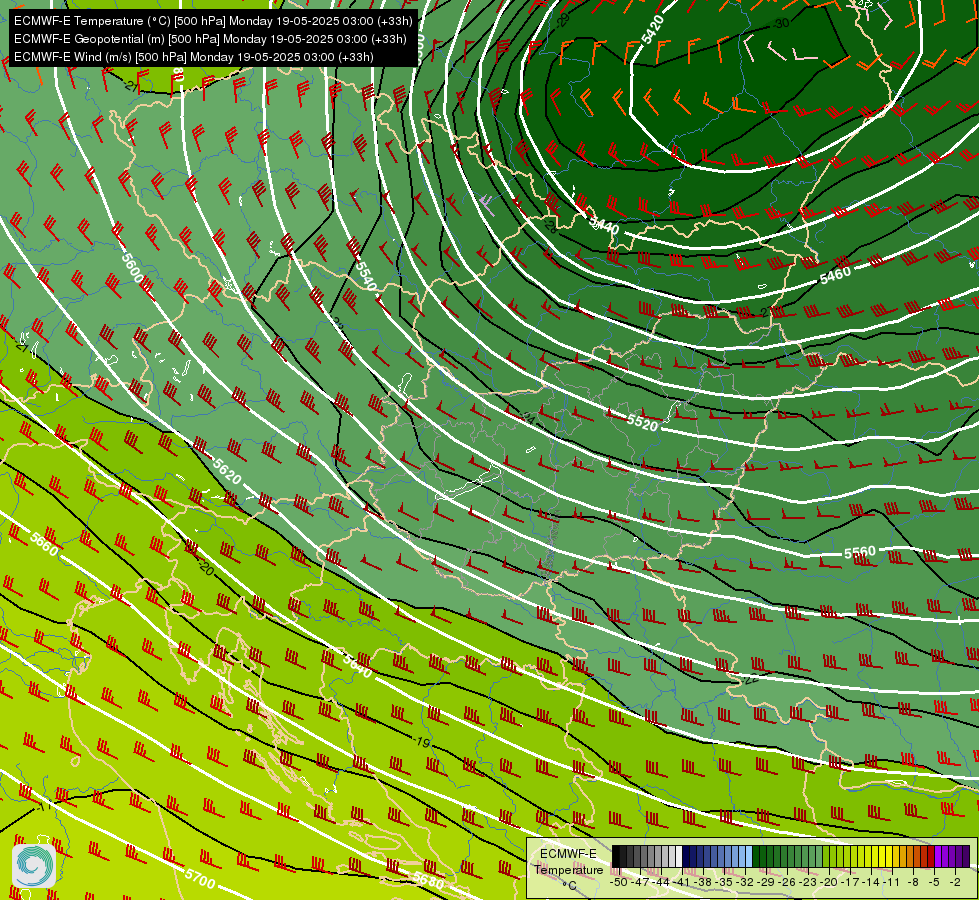Pick the red swatch before the purple range

[x=931, y=856]
